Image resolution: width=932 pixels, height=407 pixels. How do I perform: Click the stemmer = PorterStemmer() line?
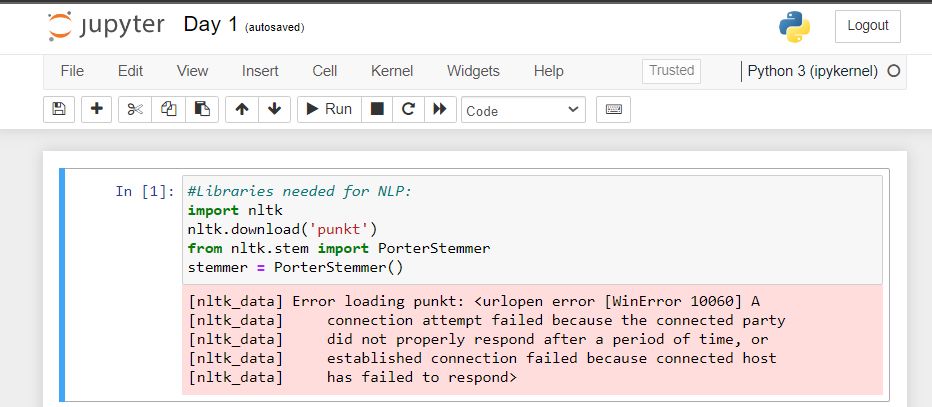pos(295,267)
